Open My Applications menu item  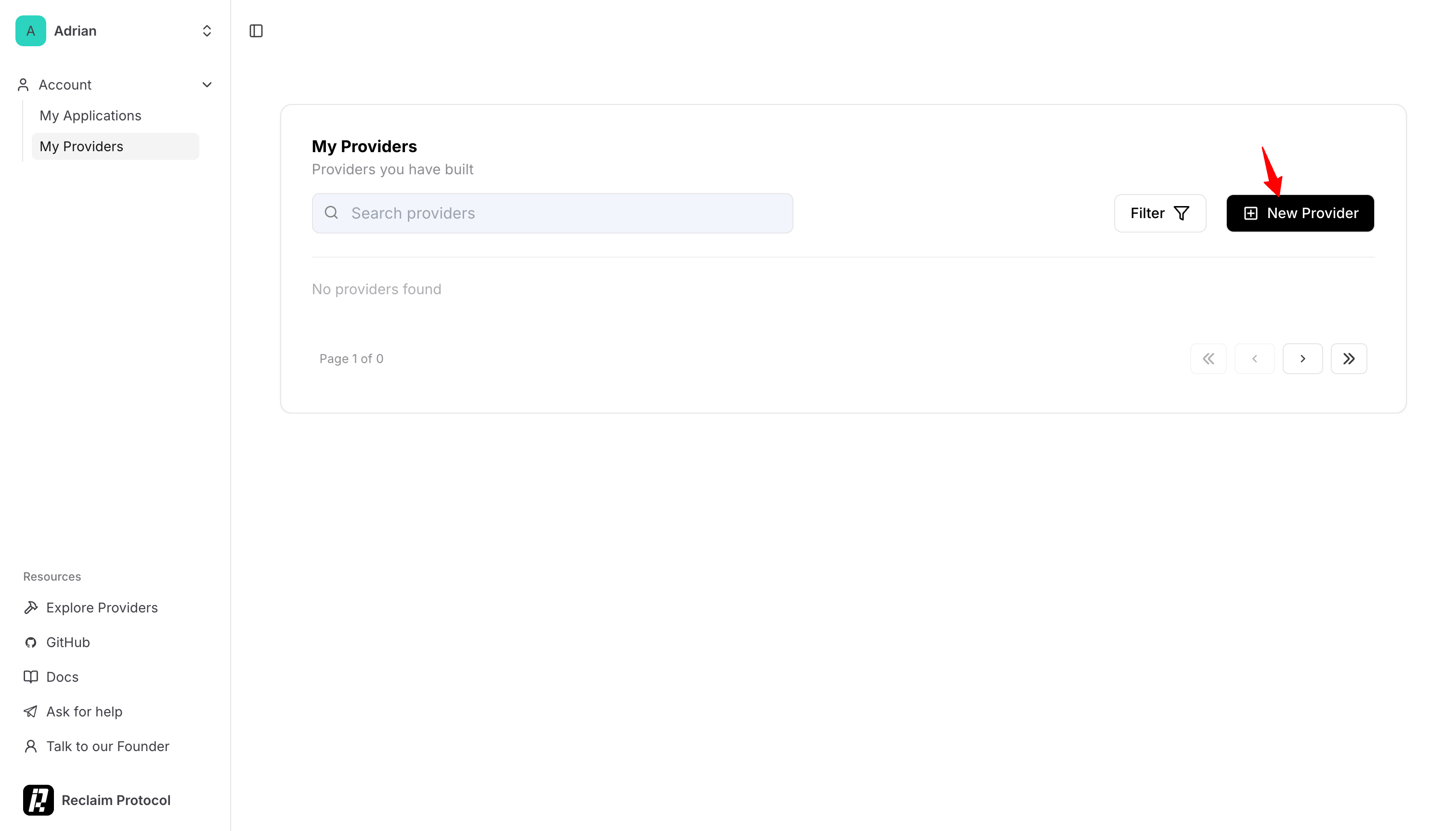pos(90,115)
